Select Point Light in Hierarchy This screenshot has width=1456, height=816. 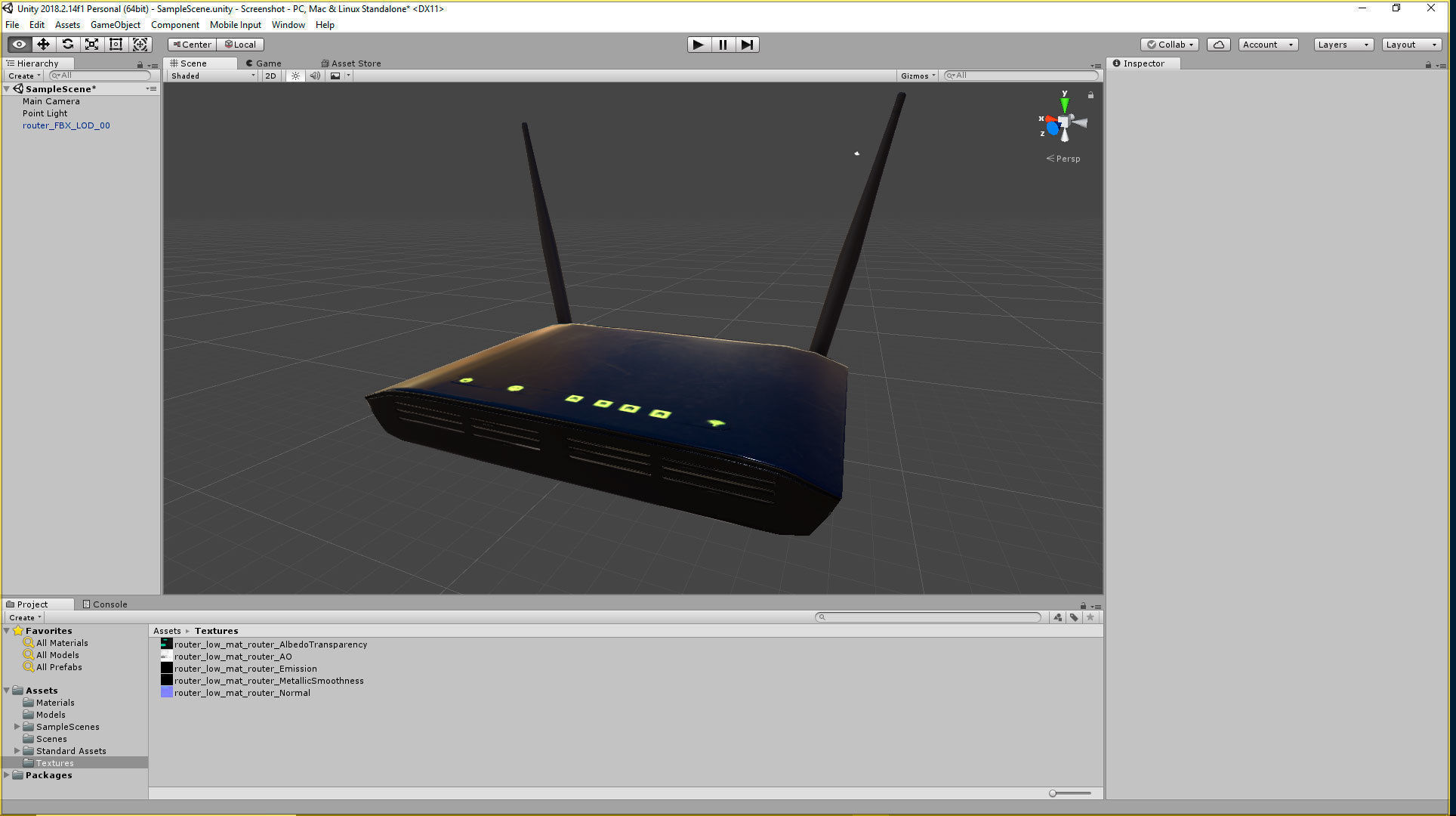click(x=45, y=113)
